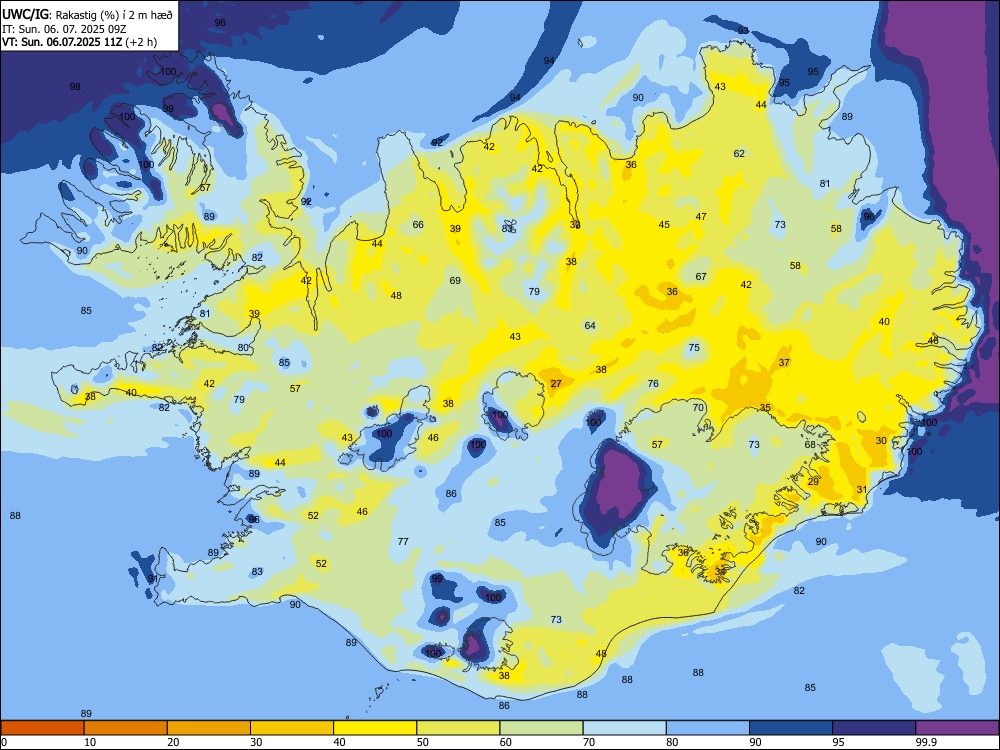Click the humidity value '69' on the map

455,281
